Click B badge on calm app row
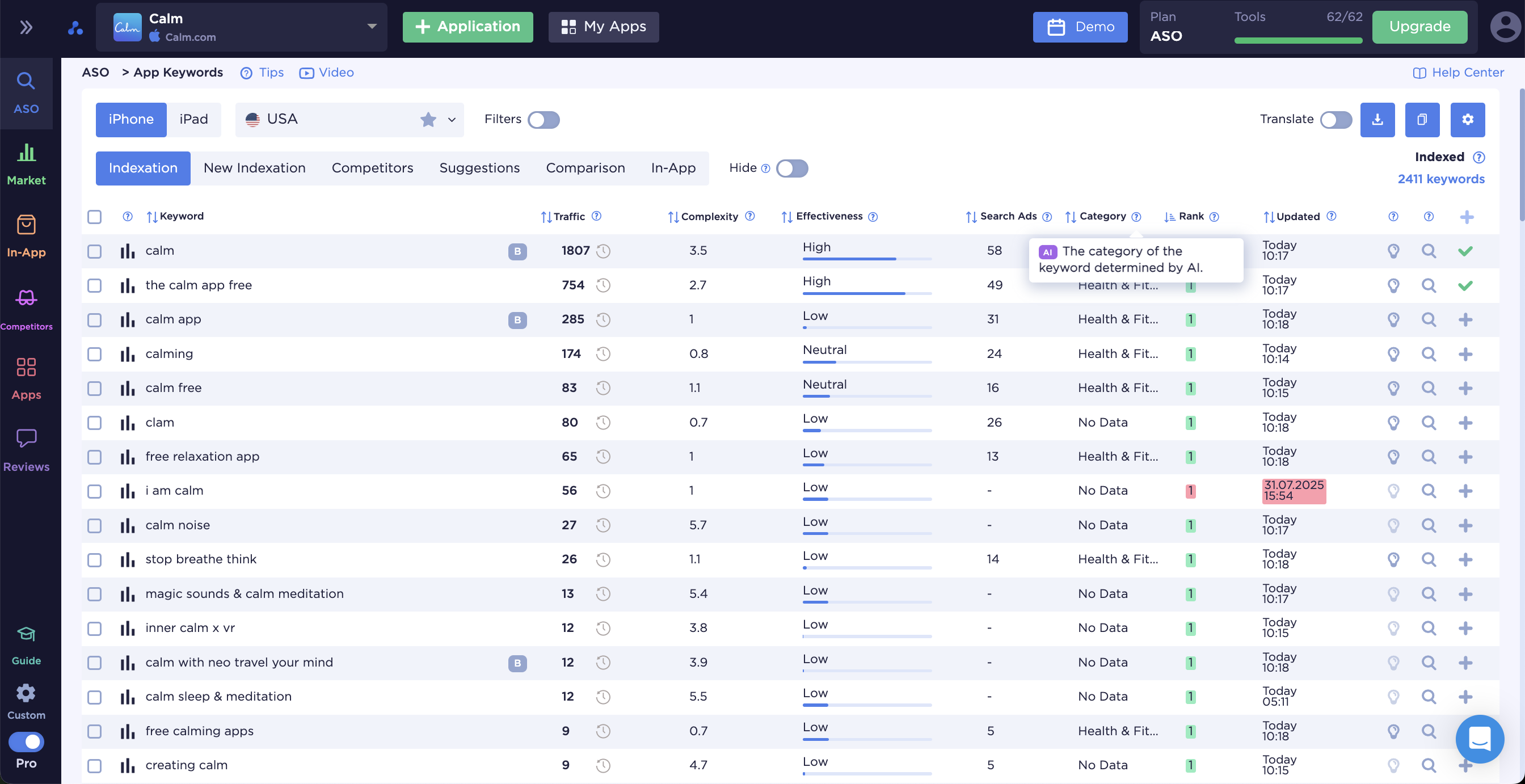 517,320
